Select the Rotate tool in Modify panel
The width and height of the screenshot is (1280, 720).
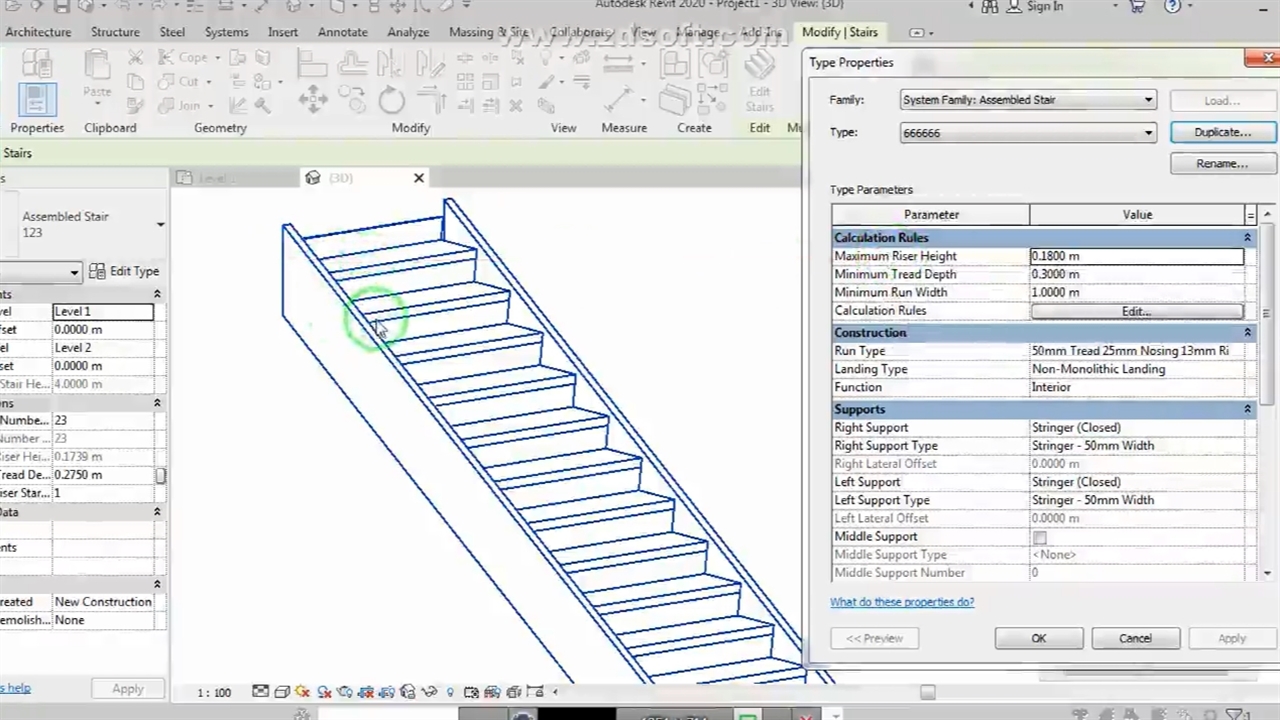391,100
